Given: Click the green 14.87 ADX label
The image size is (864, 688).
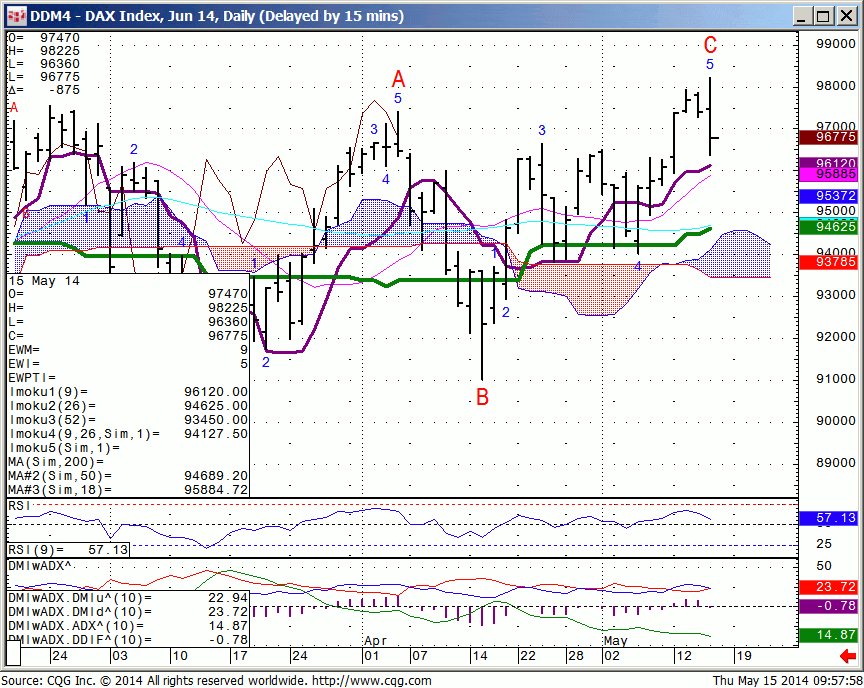Looking at the screenshot, I should click(x=828, y=635).
